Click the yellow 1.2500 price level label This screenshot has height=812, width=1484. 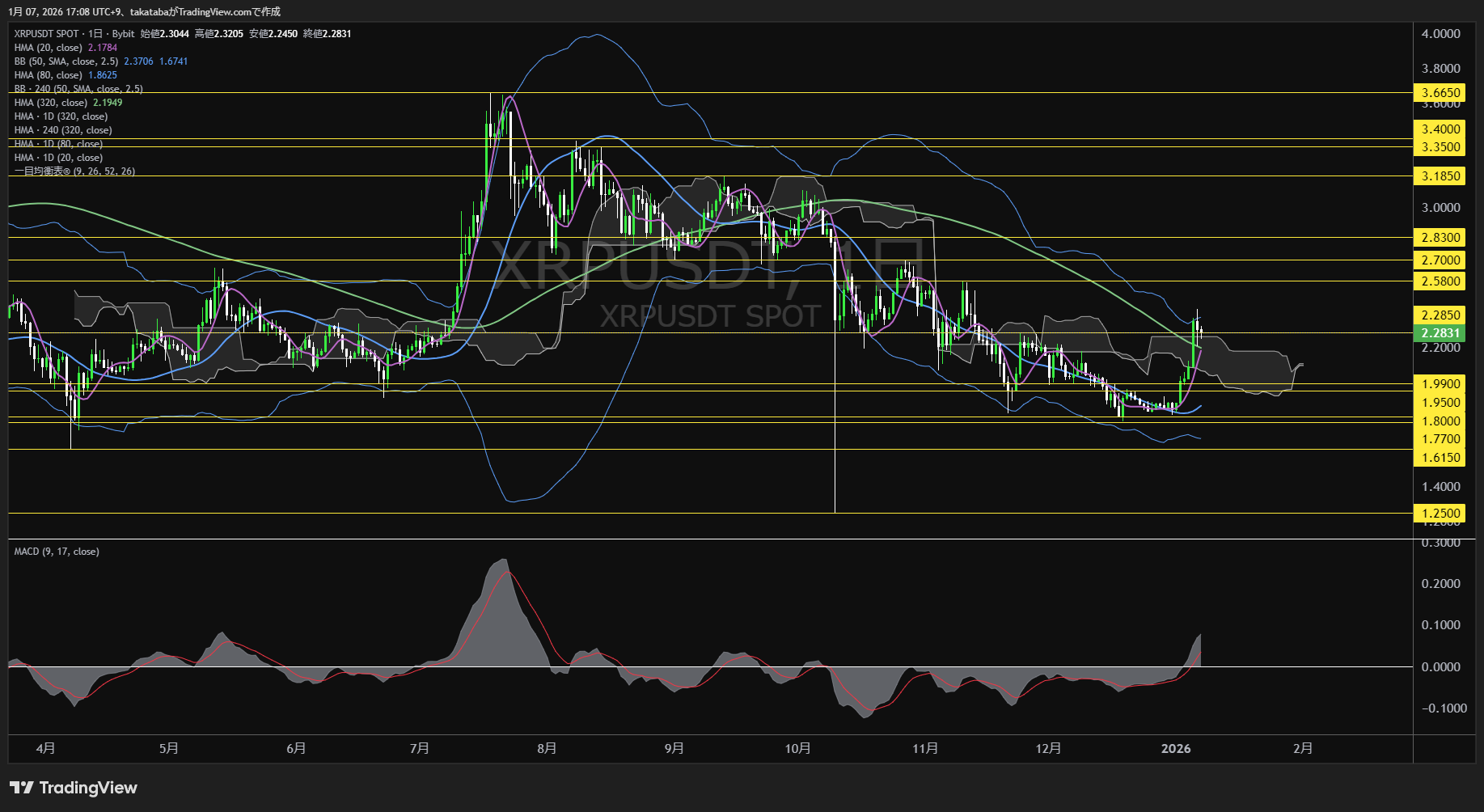(1440, 514)
